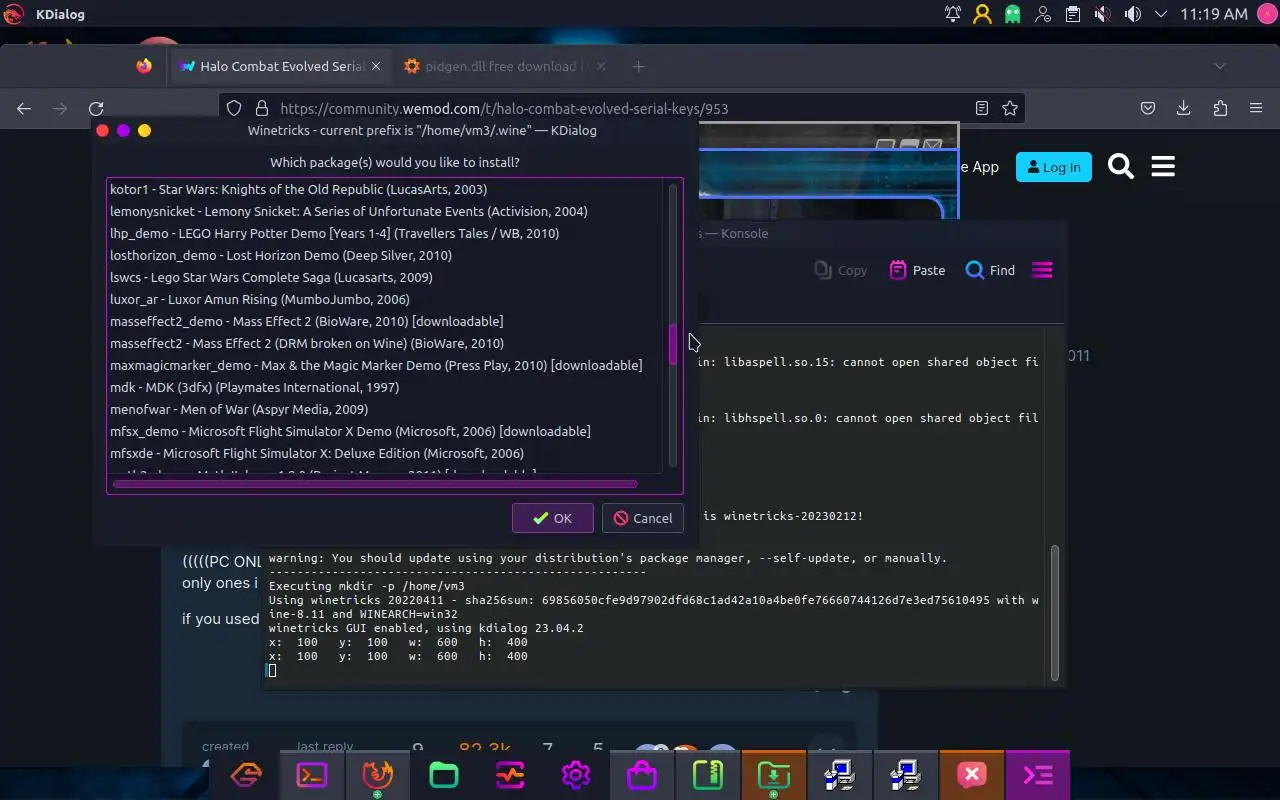Select maxmagicmarker_demo package row
This screenshot has height=800, width=1280.
(x=385, y=365)
